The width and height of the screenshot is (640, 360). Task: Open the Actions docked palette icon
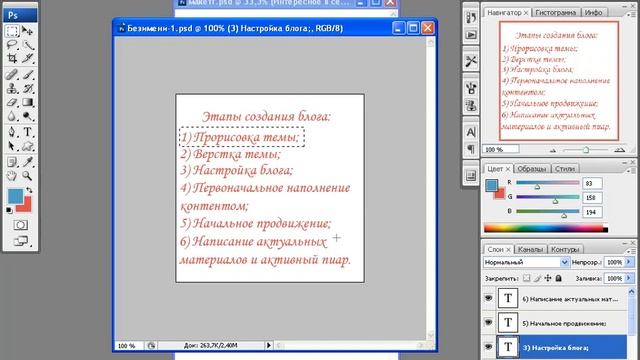pos(471,35)
